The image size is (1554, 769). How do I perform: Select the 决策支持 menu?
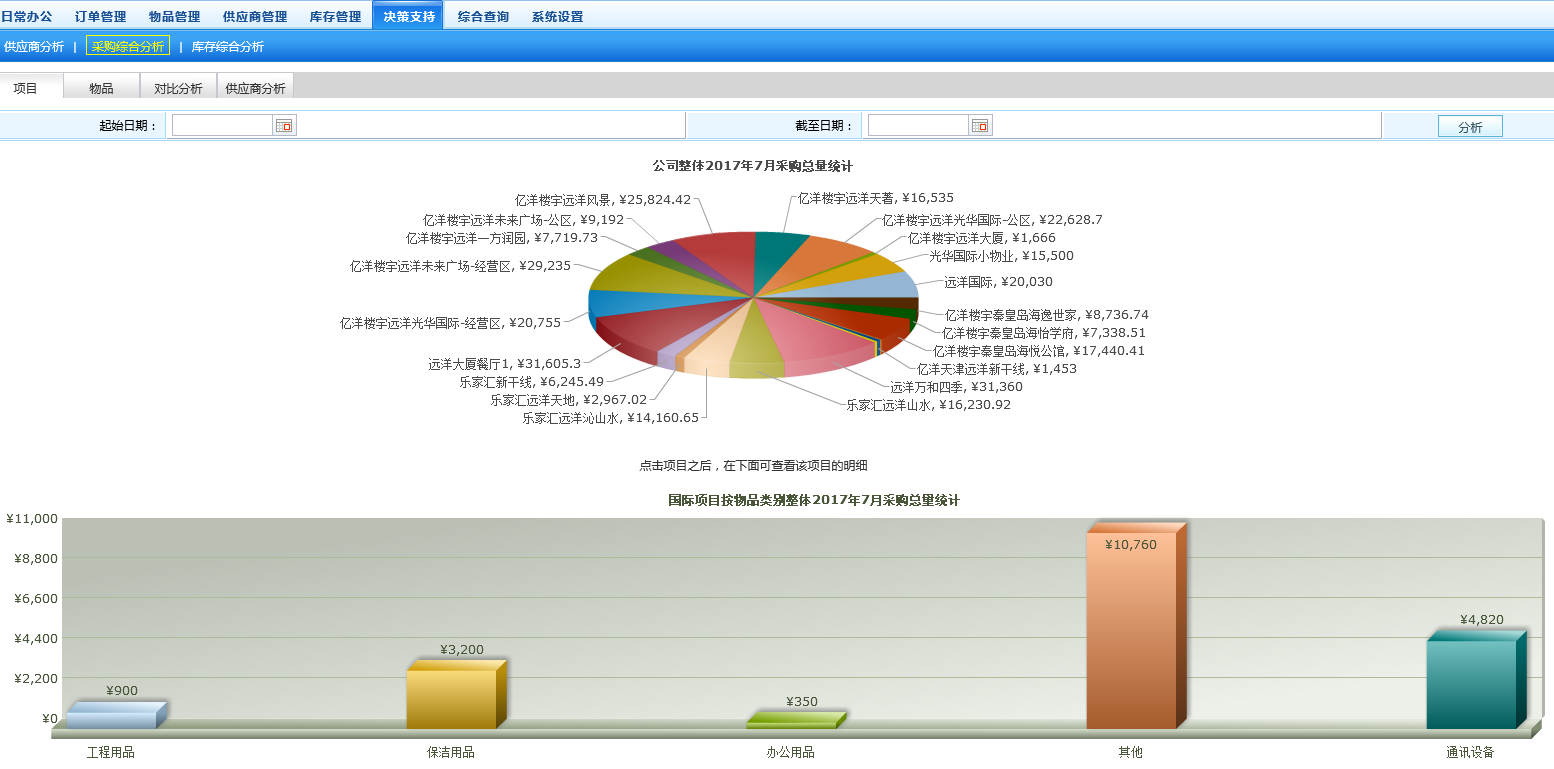click(x=409, y=16)
